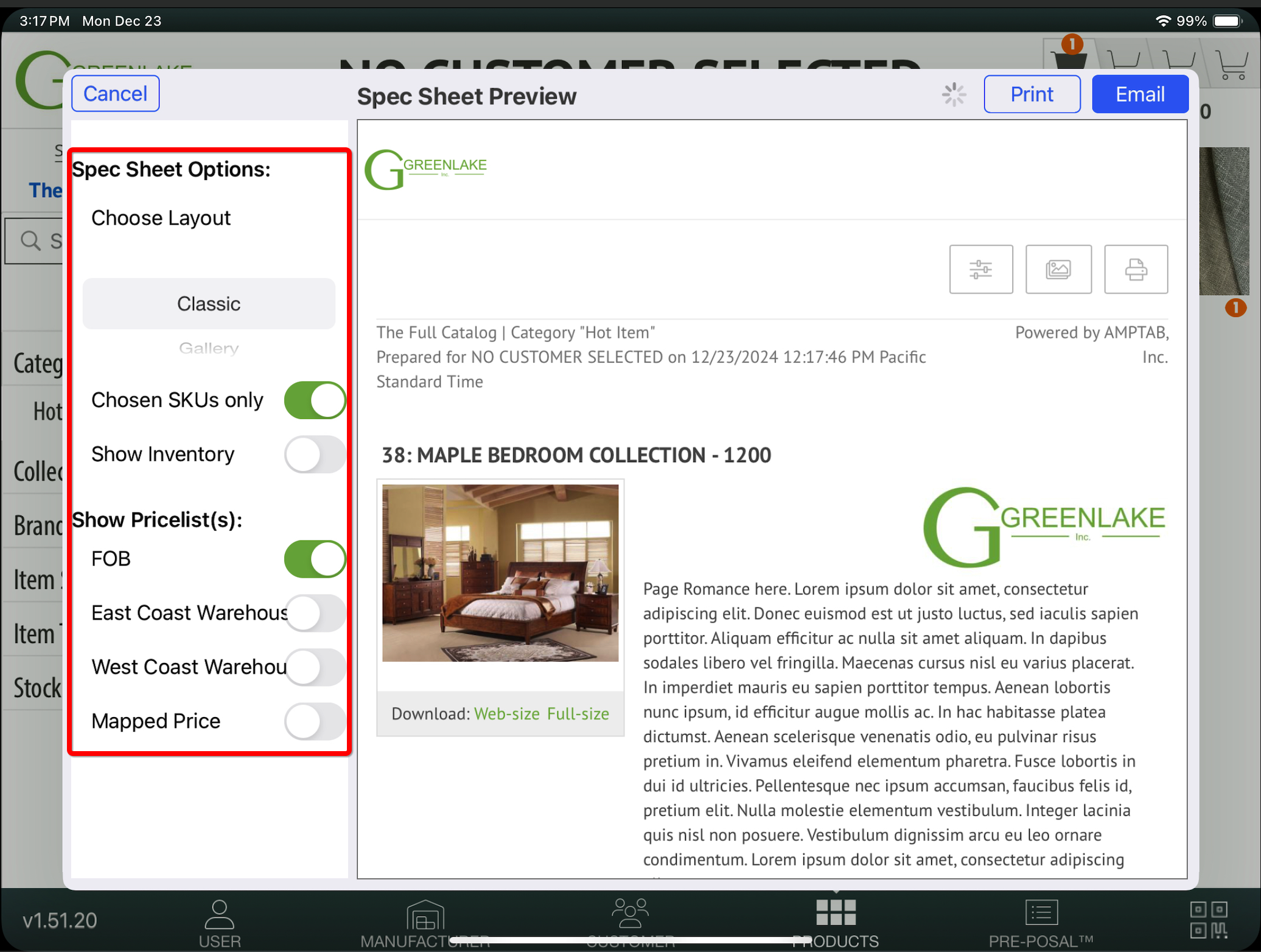
Task: Select the last empty cart icon
Action: tap(1231, 64)
